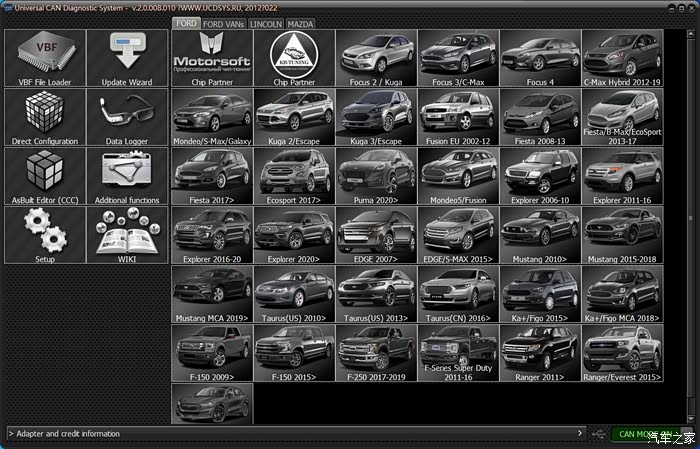Pick the Kuga 2/Escape tile
Image resolution: width=700 pixels, height=449 pixels.
(294, 117)
